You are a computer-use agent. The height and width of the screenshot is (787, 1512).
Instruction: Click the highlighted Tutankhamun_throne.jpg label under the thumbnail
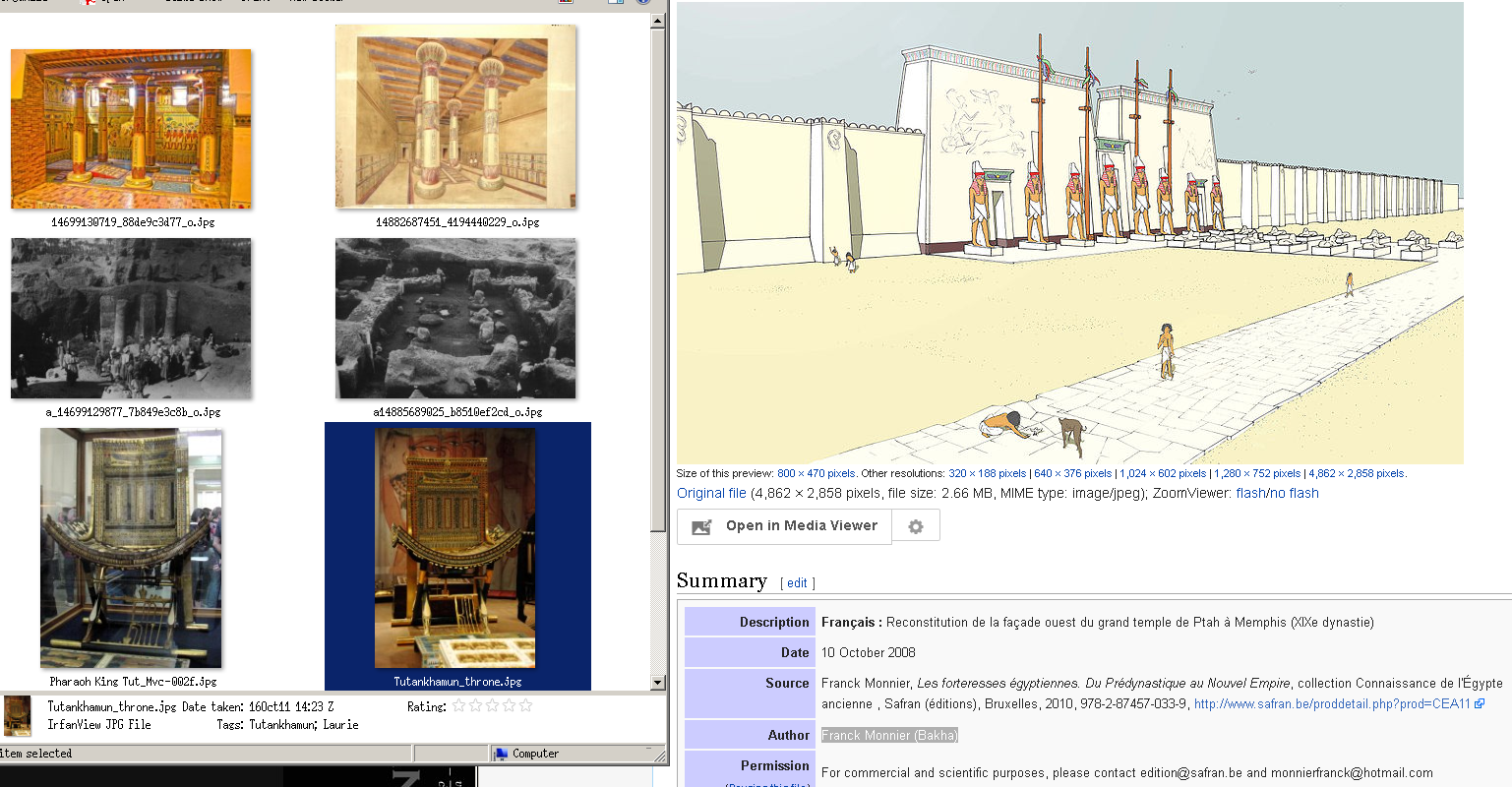coord(457,681)
